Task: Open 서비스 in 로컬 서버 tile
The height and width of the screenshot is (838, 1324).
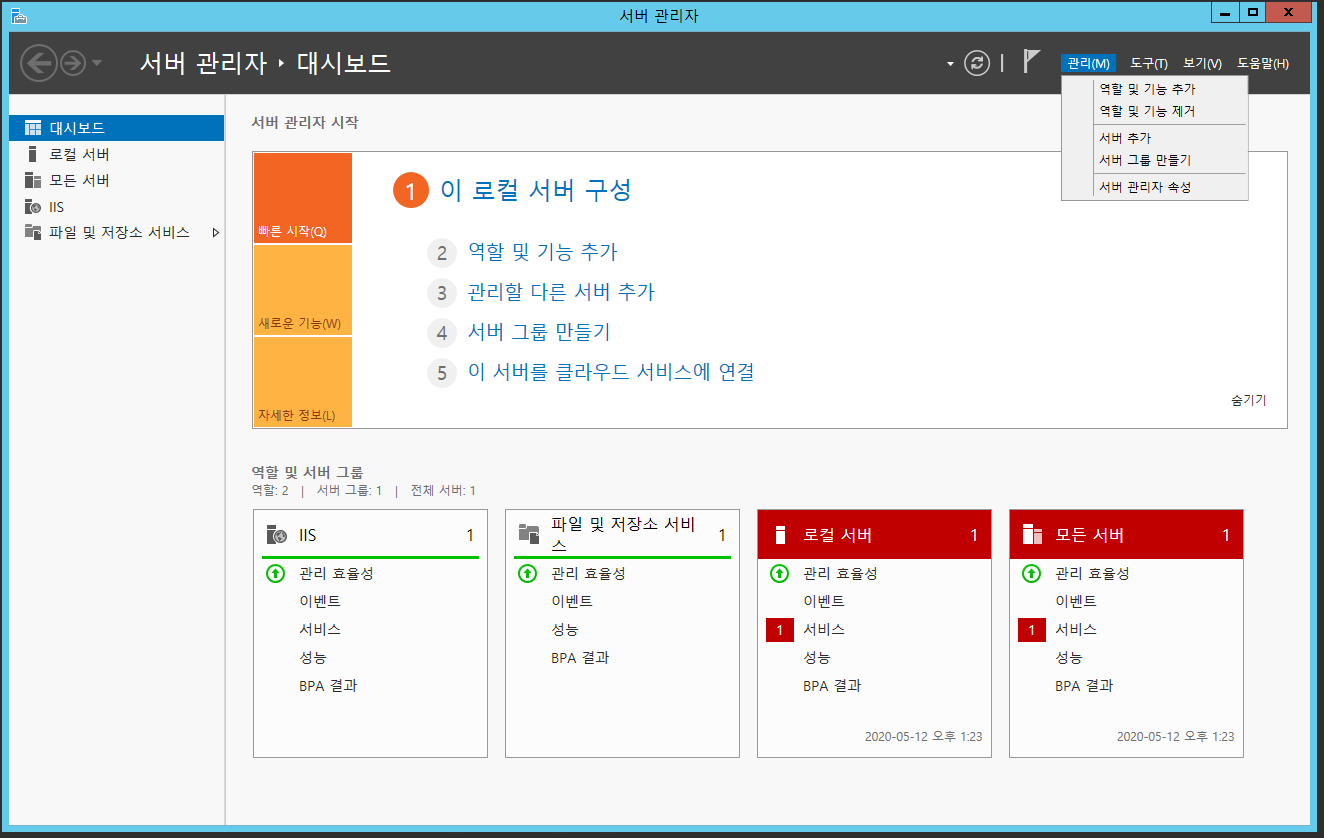Action: (824, 629)
